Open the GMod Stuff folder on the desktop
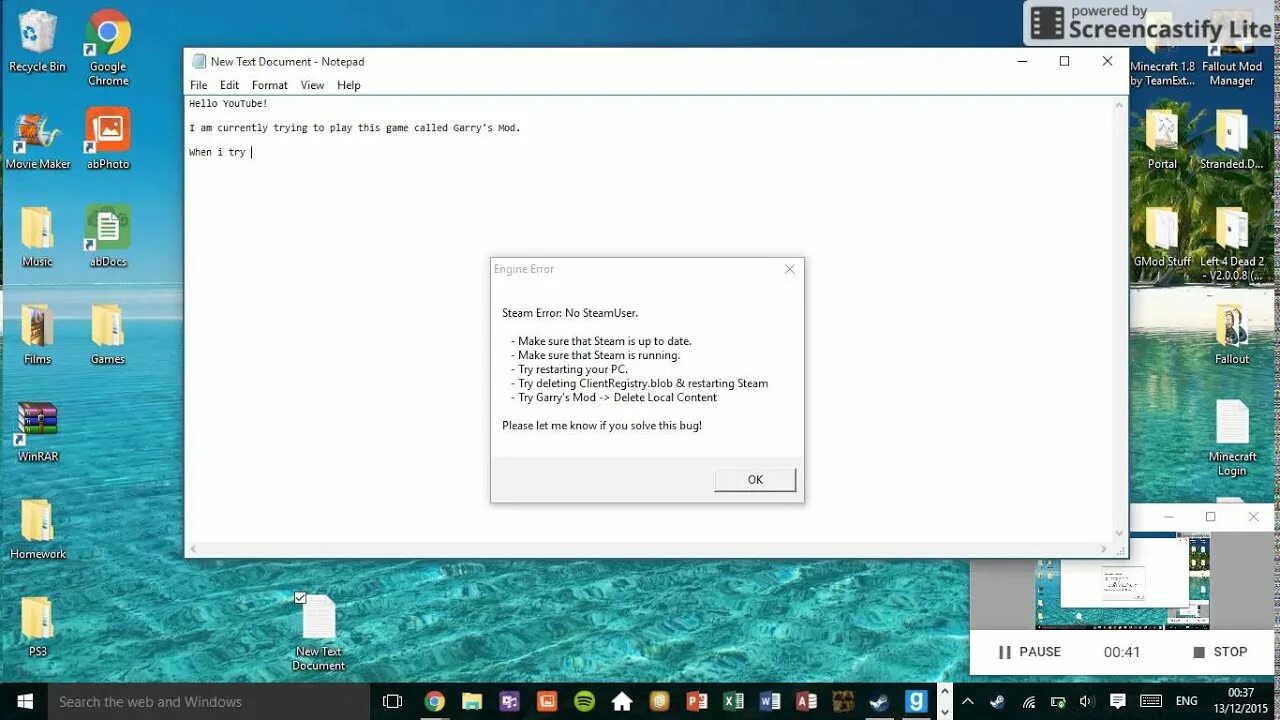 click(x=1162, y=237)
